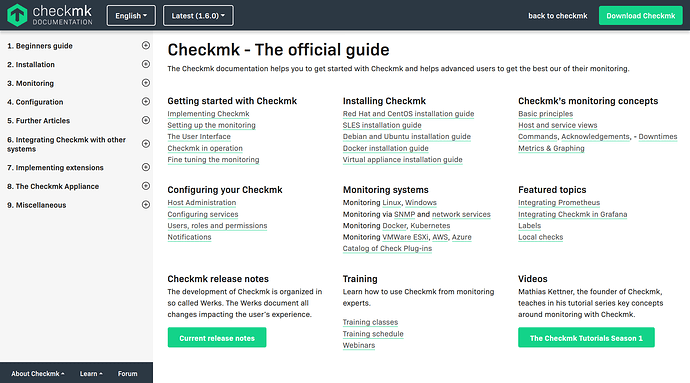Open the About Checkmk footer menu
This screenshot has width=690, height=383.
click(37, 374)
